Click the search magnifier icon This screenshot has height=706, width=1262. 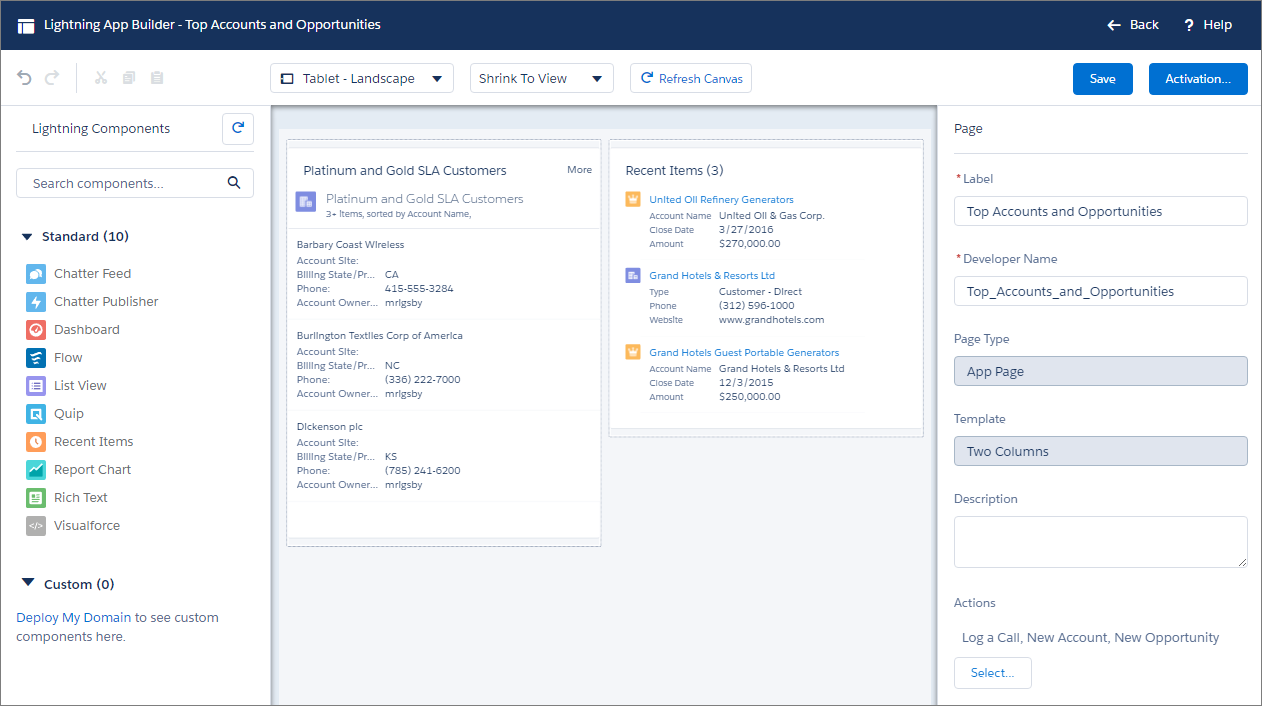pyautogui.click(x=234, y=183)
